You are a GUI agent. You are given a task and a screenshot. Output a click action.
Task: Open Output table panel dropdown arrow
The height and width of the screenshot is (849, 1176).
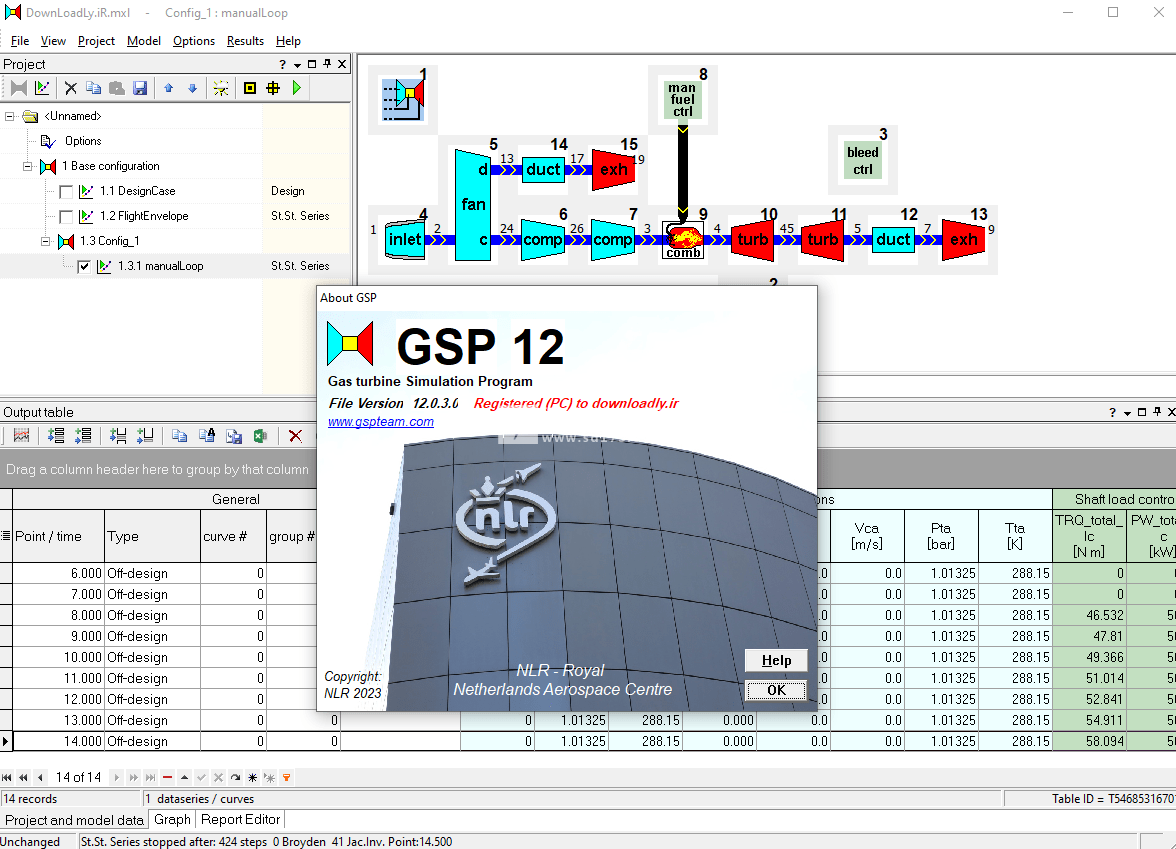coord(1127,412)
